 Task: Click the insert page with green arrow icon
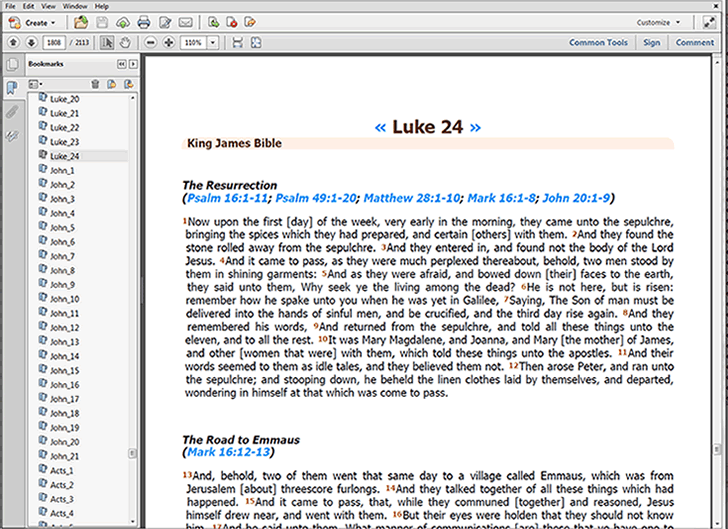(214, 22)
